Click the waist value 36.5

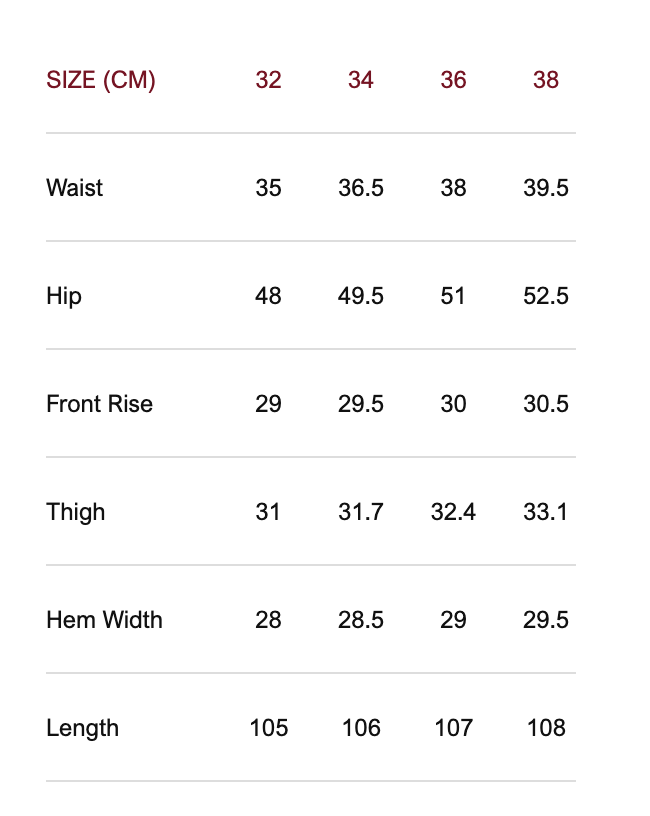coord(361,188)
